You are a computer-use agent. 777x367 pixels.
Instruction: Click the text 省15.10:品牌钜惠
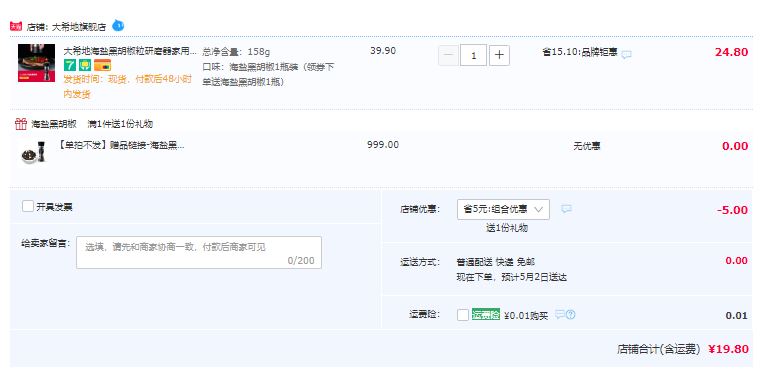(580, 52)
